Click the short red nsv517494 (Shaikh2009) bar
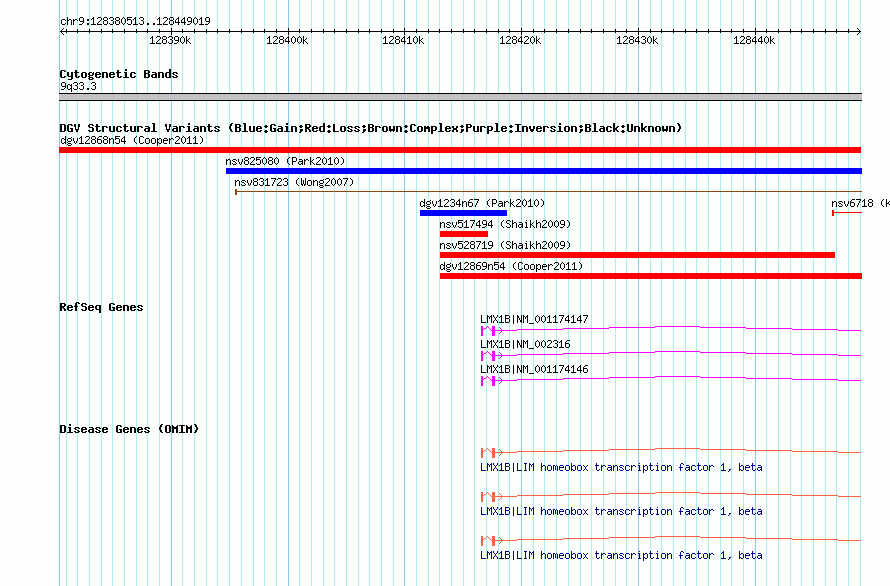 464,234
